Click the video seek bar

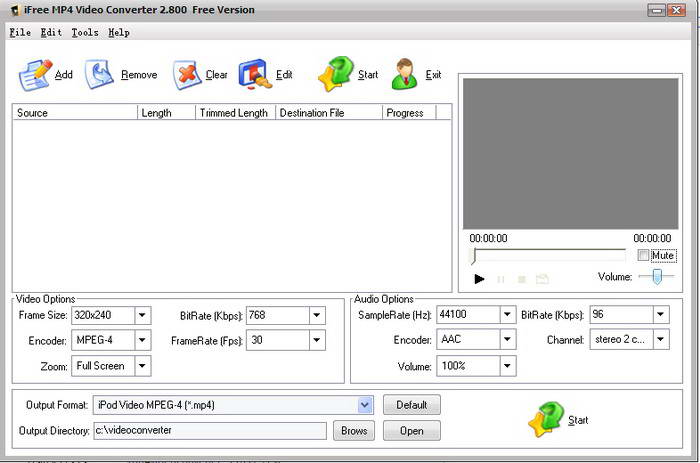pos(549,256)
